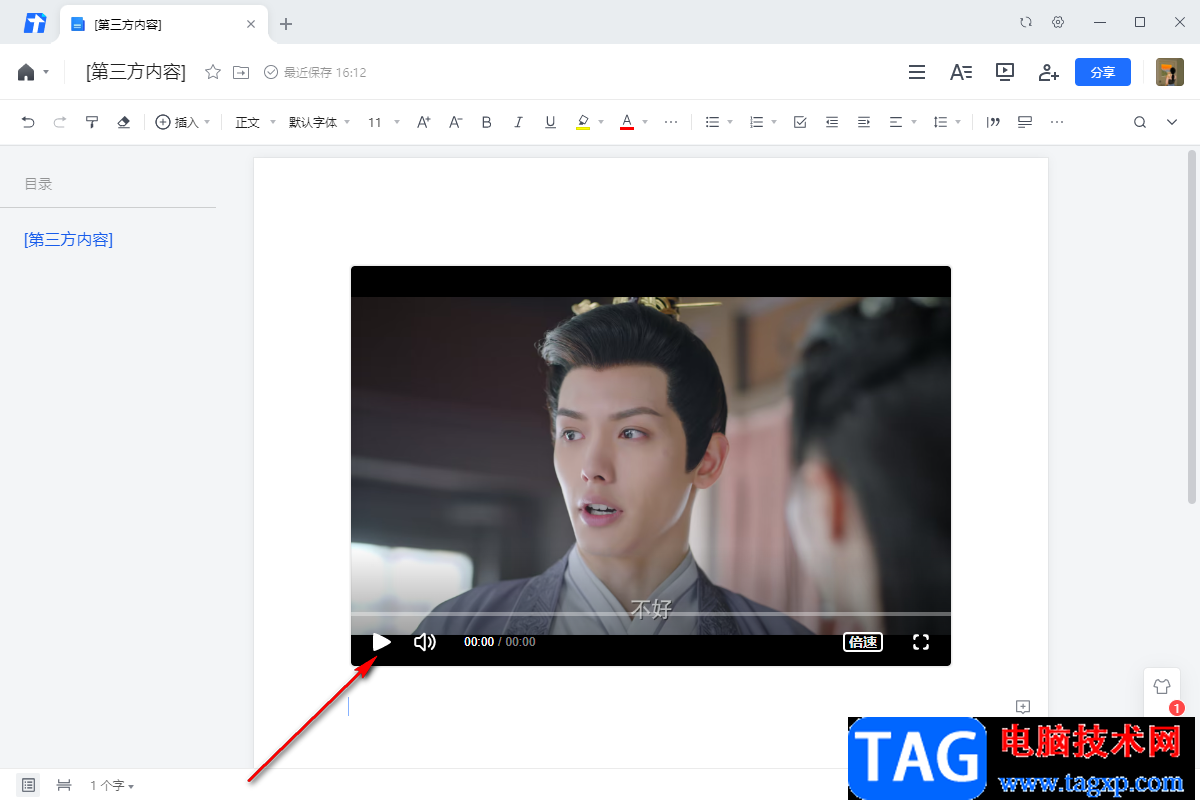Close the [第三方内容] tab
This screenshot has height=800, width=1200.
click(252, 24)
